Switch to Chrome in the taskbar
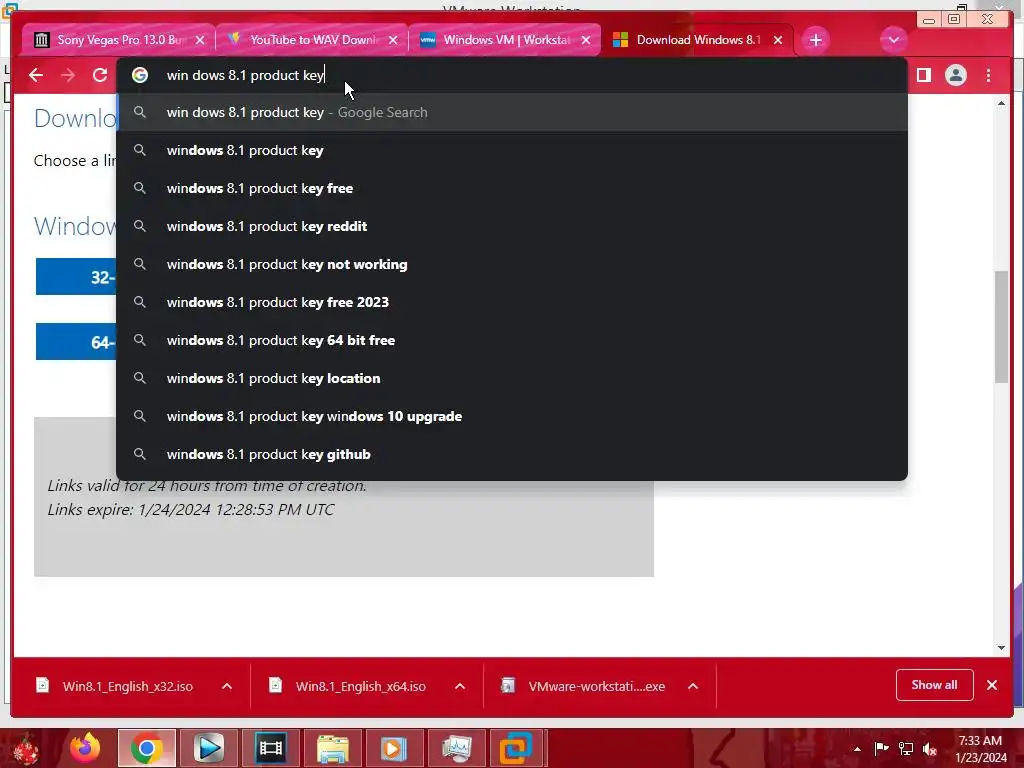 click(147, 748)
